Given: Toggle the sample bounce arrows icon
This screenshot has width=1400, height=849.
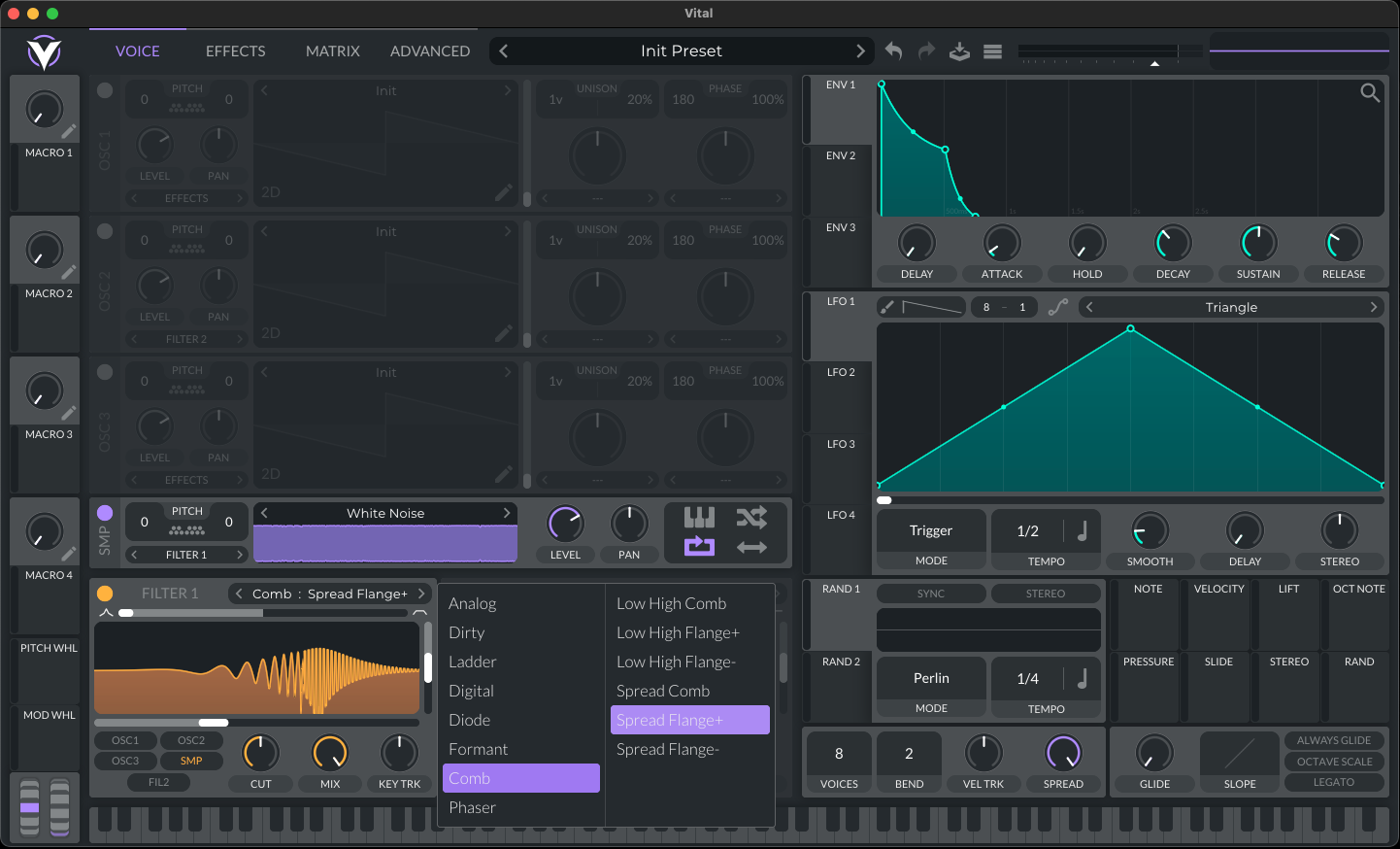Looking at the screenshot, I should (x=751, y=547).
